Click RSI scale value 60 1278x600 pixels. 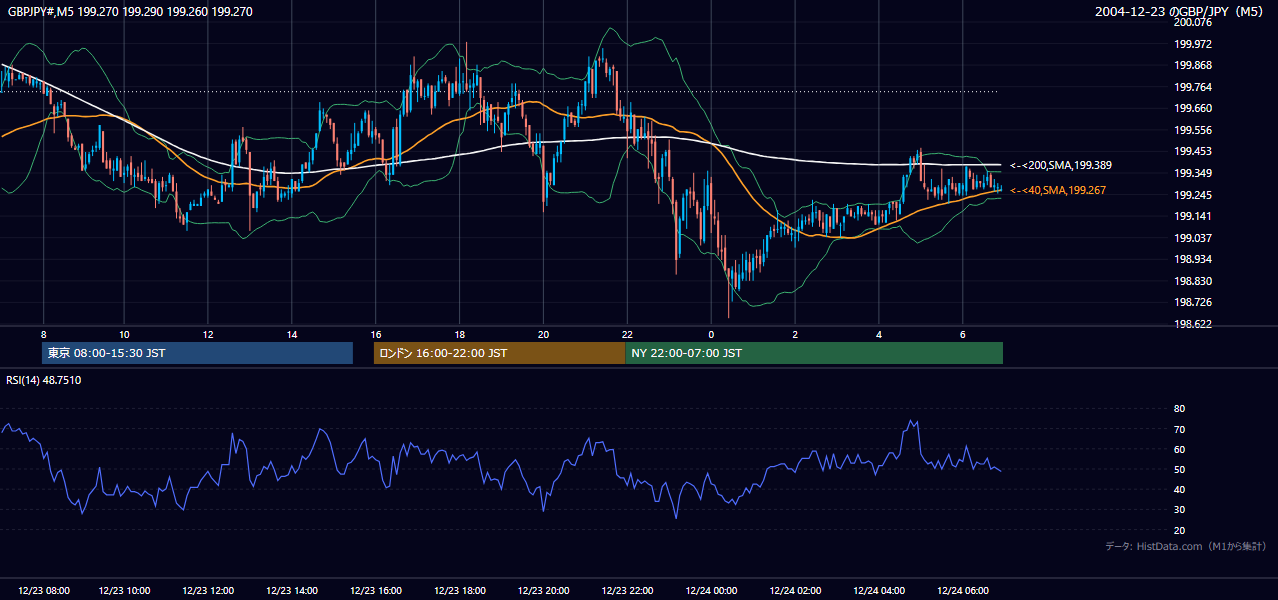point(1180,449)
